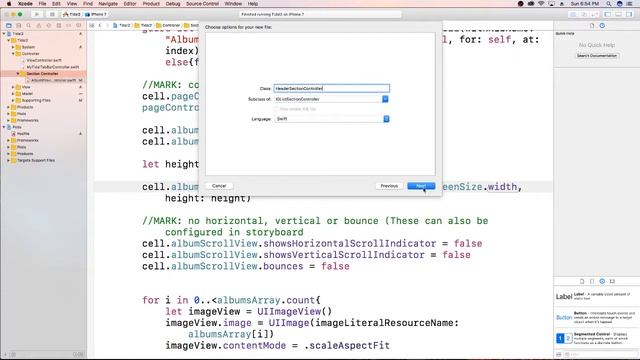640x360 pixels.
Task: Open the Breakpoint navigator icon
Action: [69, 25]
